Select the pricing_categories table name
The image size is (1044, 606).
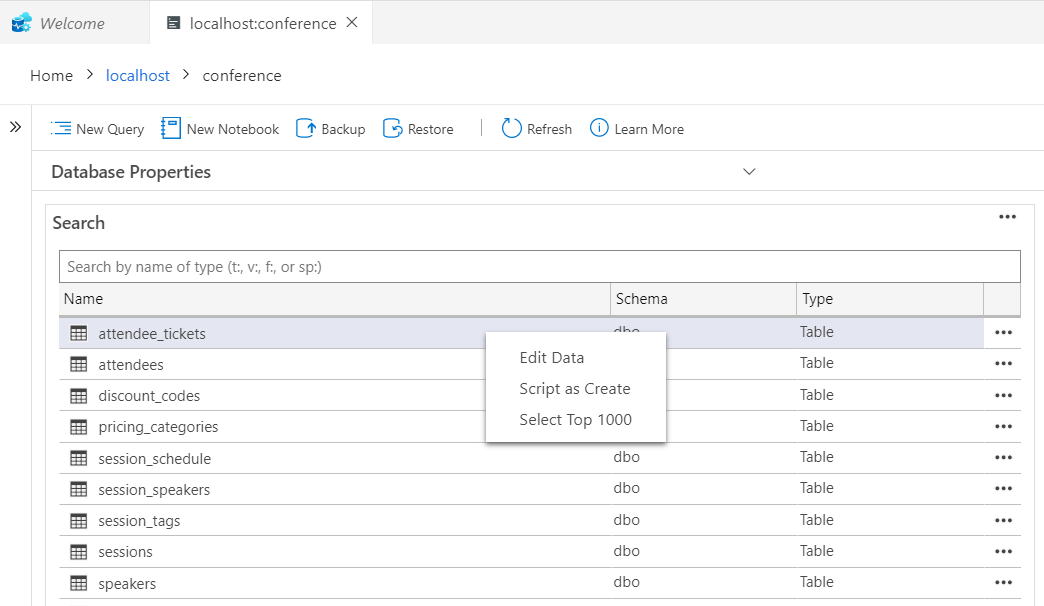pyautogui.click(x=158, y=428)
